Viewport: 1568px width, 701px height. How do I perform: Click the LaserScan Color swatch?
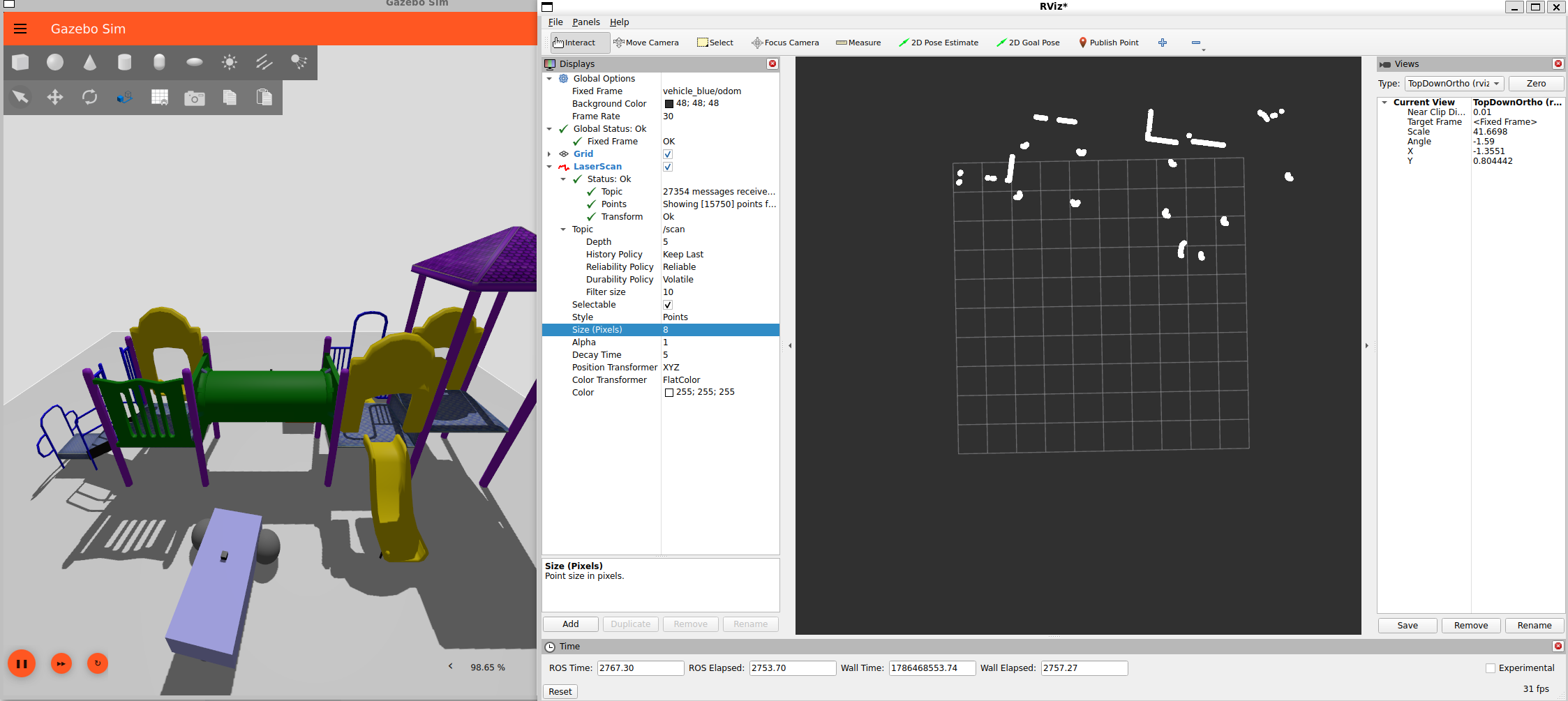coord(669,393)
